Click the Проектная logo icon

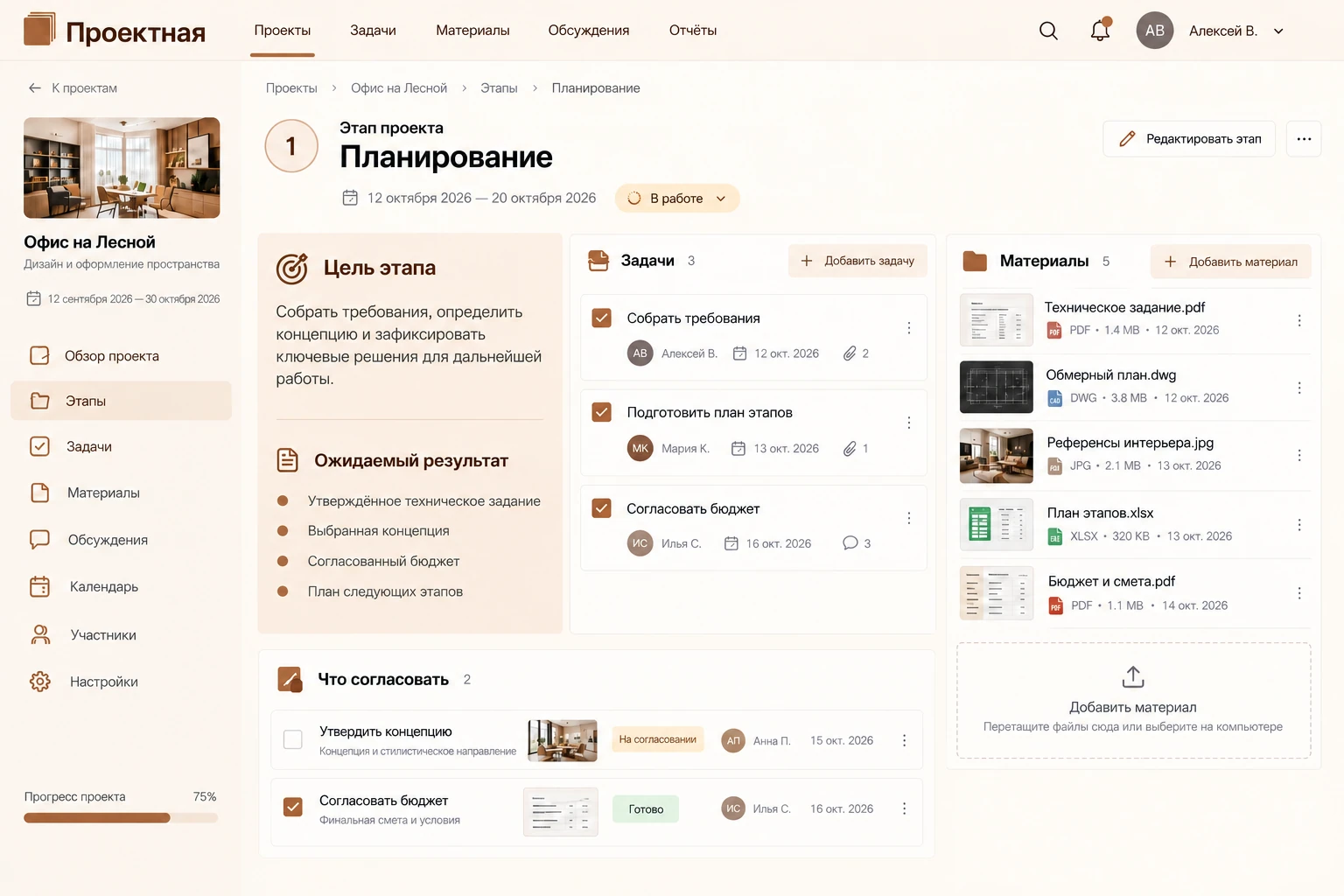click(x=39, y=29)
